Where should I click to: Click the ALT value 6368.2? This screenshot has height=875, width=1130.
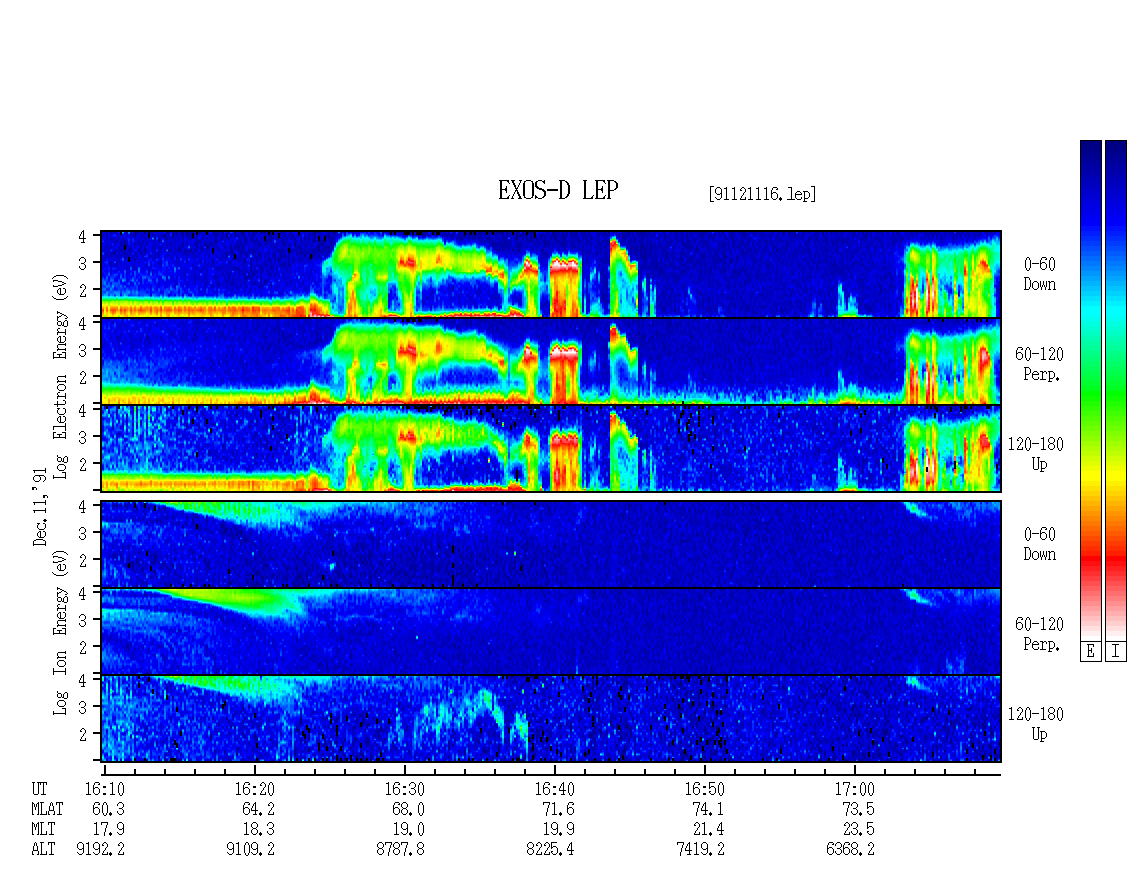(850, 850)
